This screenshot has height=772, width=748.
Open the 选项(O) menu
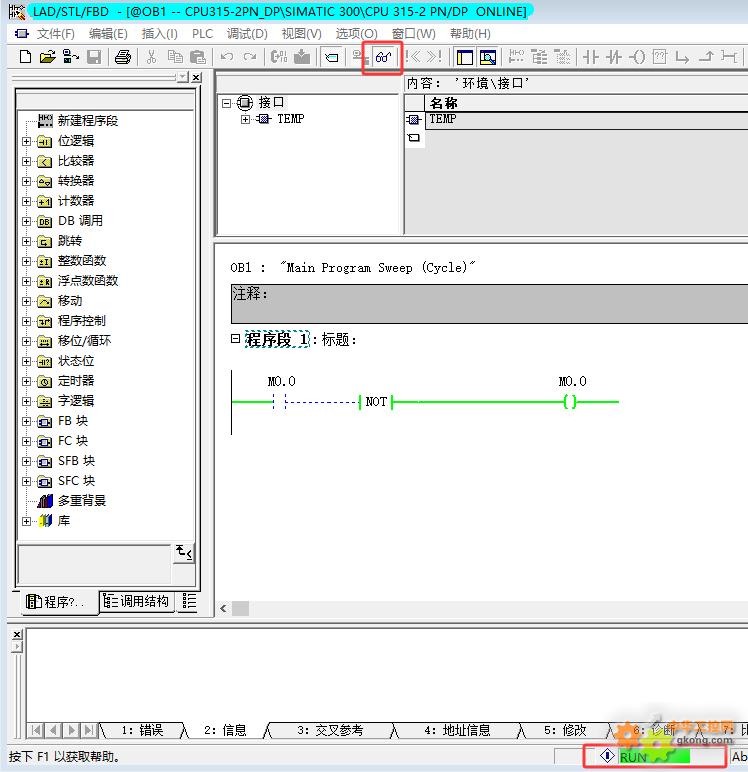(x=356, y=34)
